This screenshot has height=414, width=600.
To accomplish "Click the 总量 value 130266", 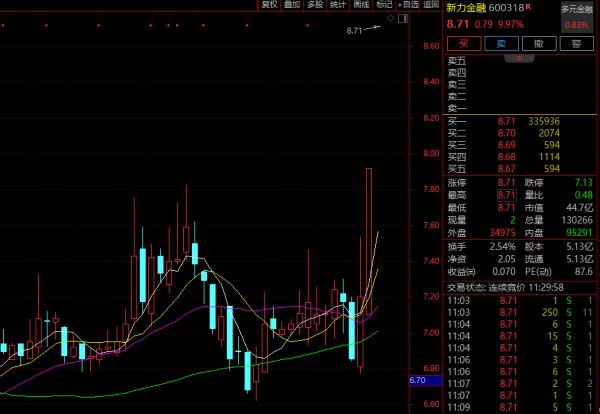I will click(x=577, y=220).
